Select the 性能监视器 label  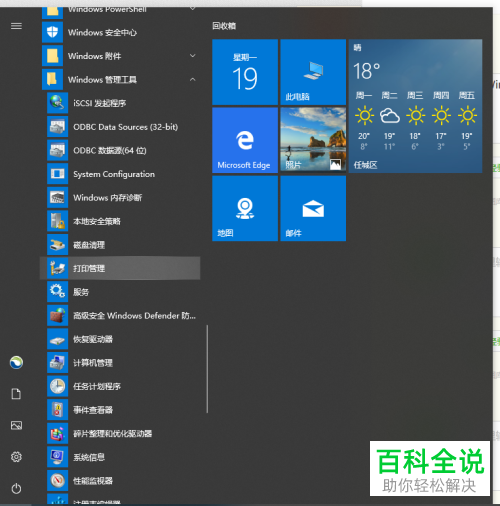93,481
